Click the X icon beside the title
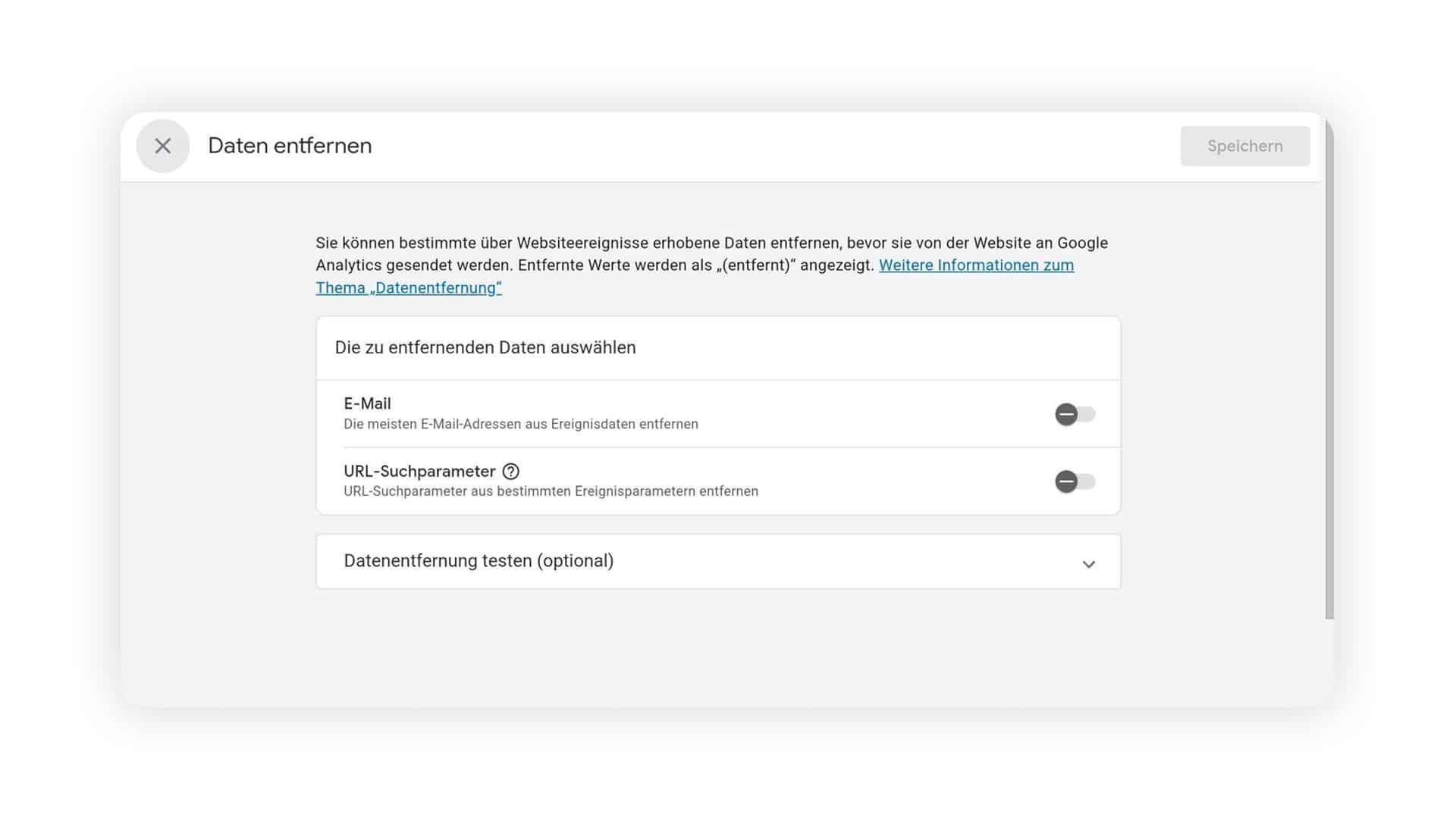This screenshot has height=819, width=1456. [x=162, y=146]
